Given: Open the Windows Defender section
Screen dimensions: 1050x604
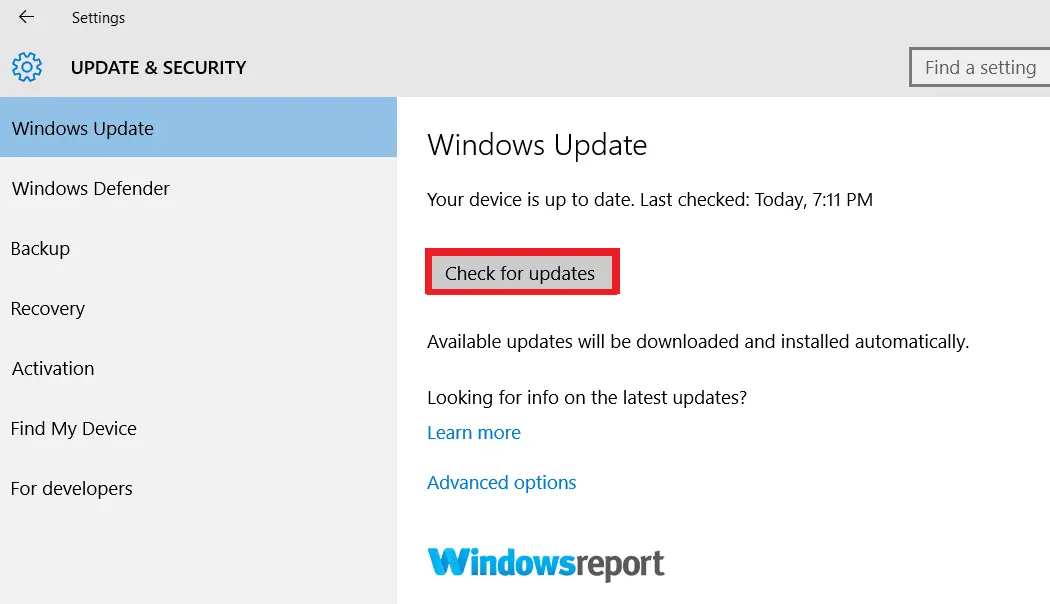Looking at the screenshot, I should coord(198,188).
